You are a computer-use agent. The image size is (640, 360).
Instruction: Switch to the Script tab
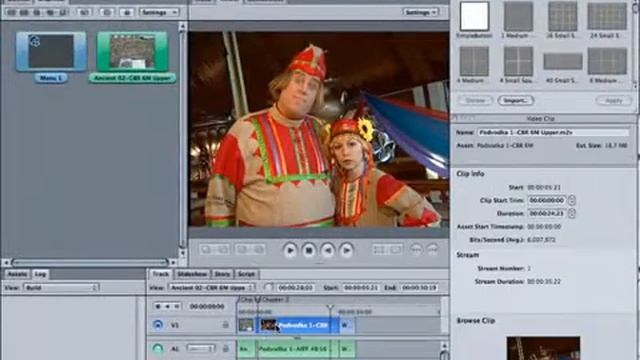coord(247,274)
